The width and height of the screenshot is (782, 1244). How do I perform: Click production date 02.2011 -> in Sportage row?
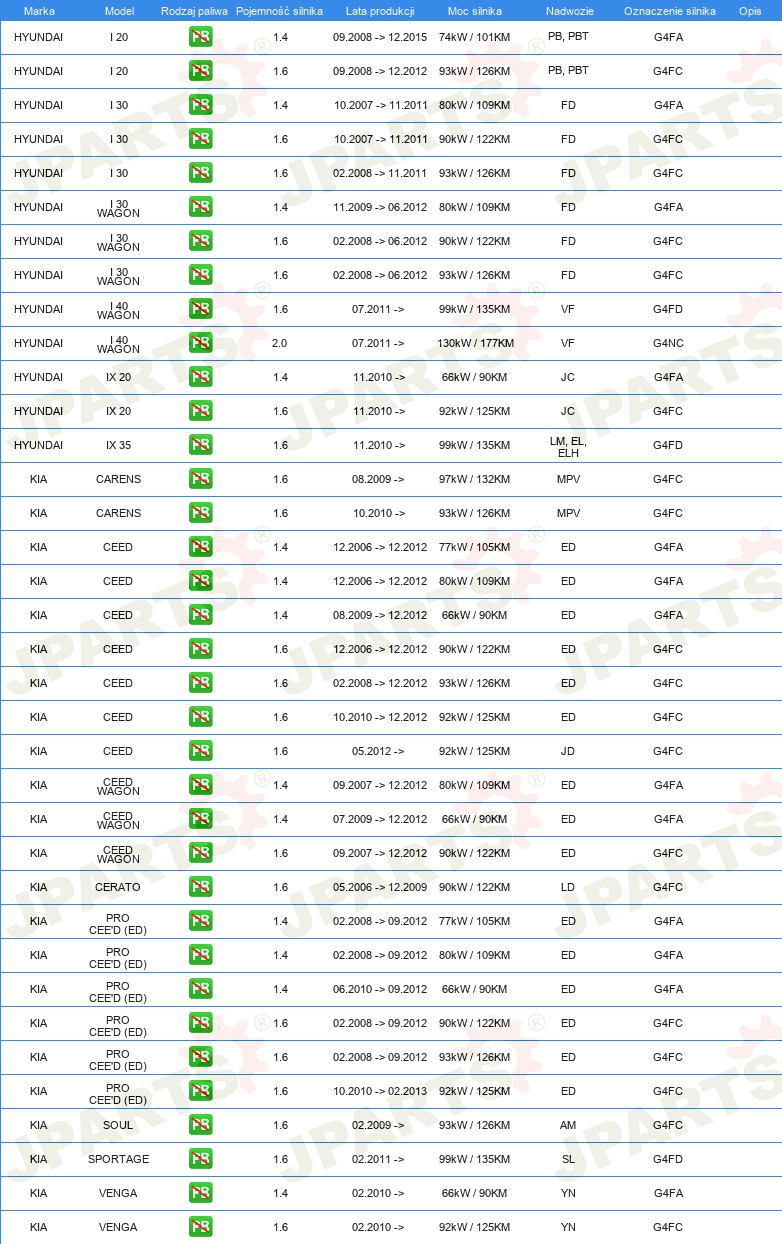378,1159
